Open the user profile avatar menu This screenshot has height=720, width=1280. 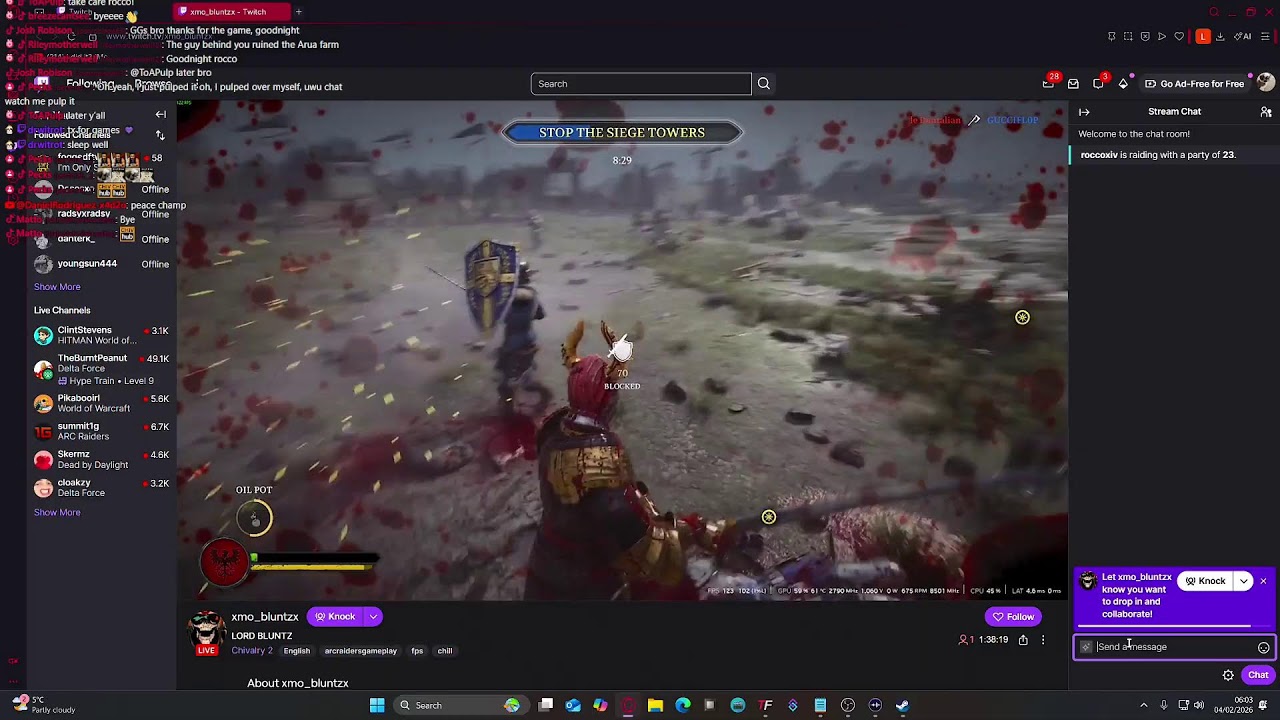point(1266,83)
